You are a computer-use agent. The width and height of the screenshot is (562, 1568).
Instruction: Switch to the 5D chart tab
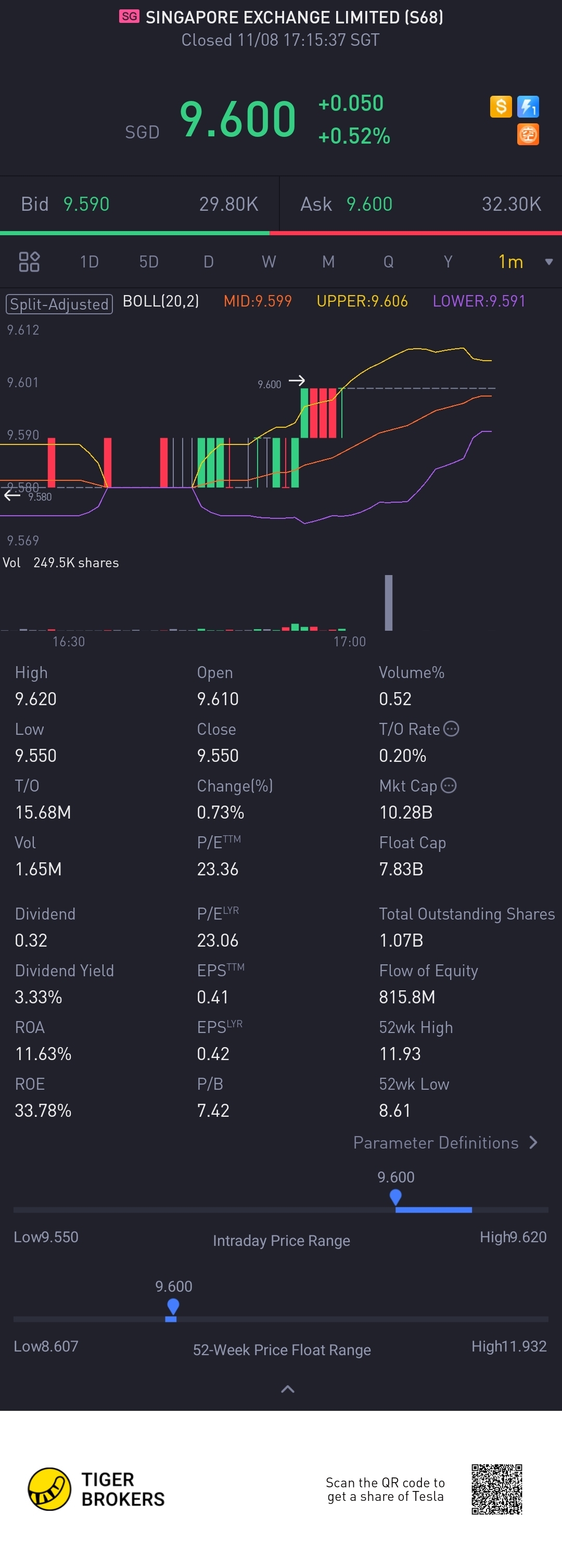point(149,262)
